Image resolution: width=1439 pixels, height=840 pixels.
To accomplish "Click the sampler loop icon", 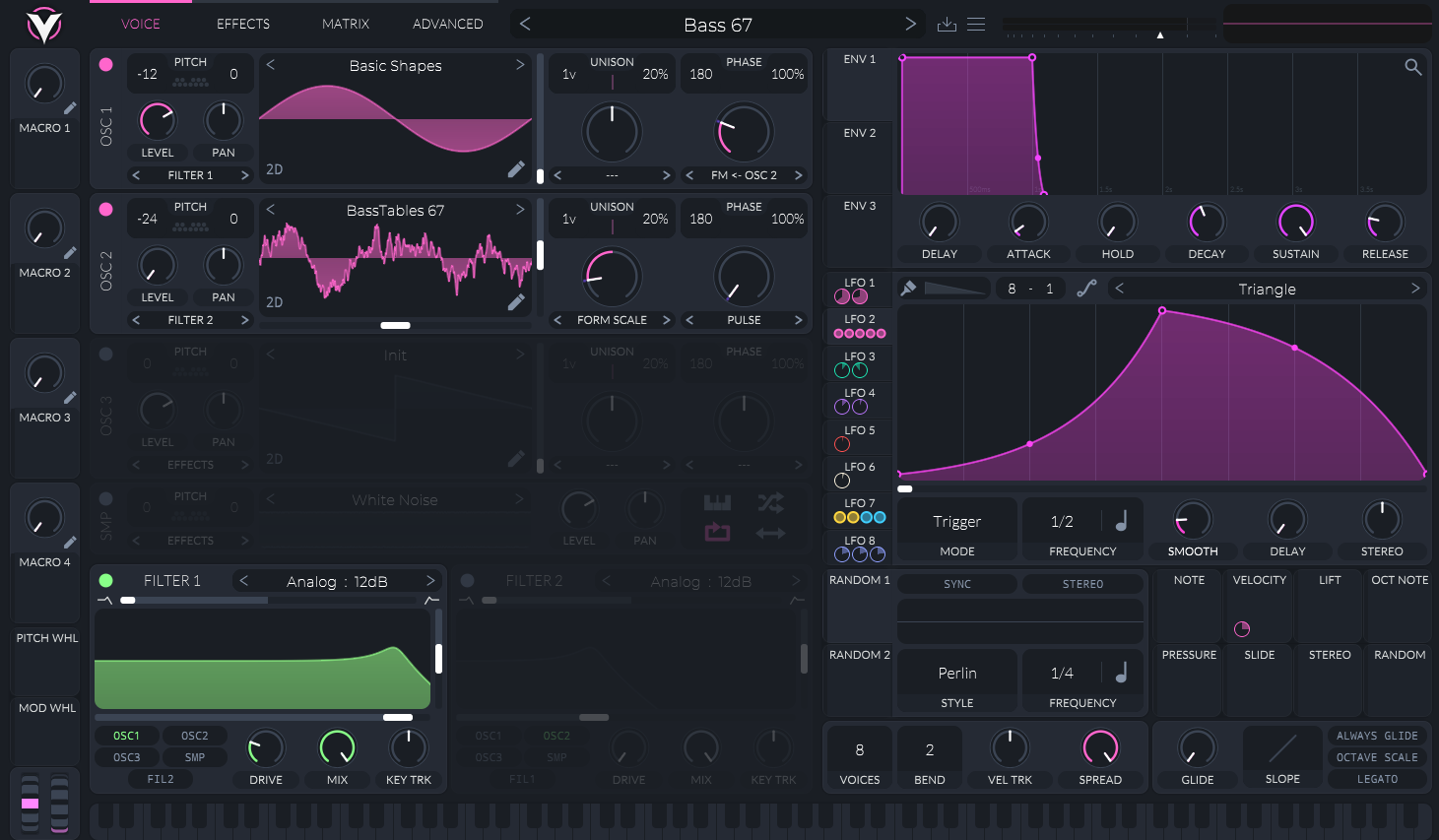I will point(717,533).
